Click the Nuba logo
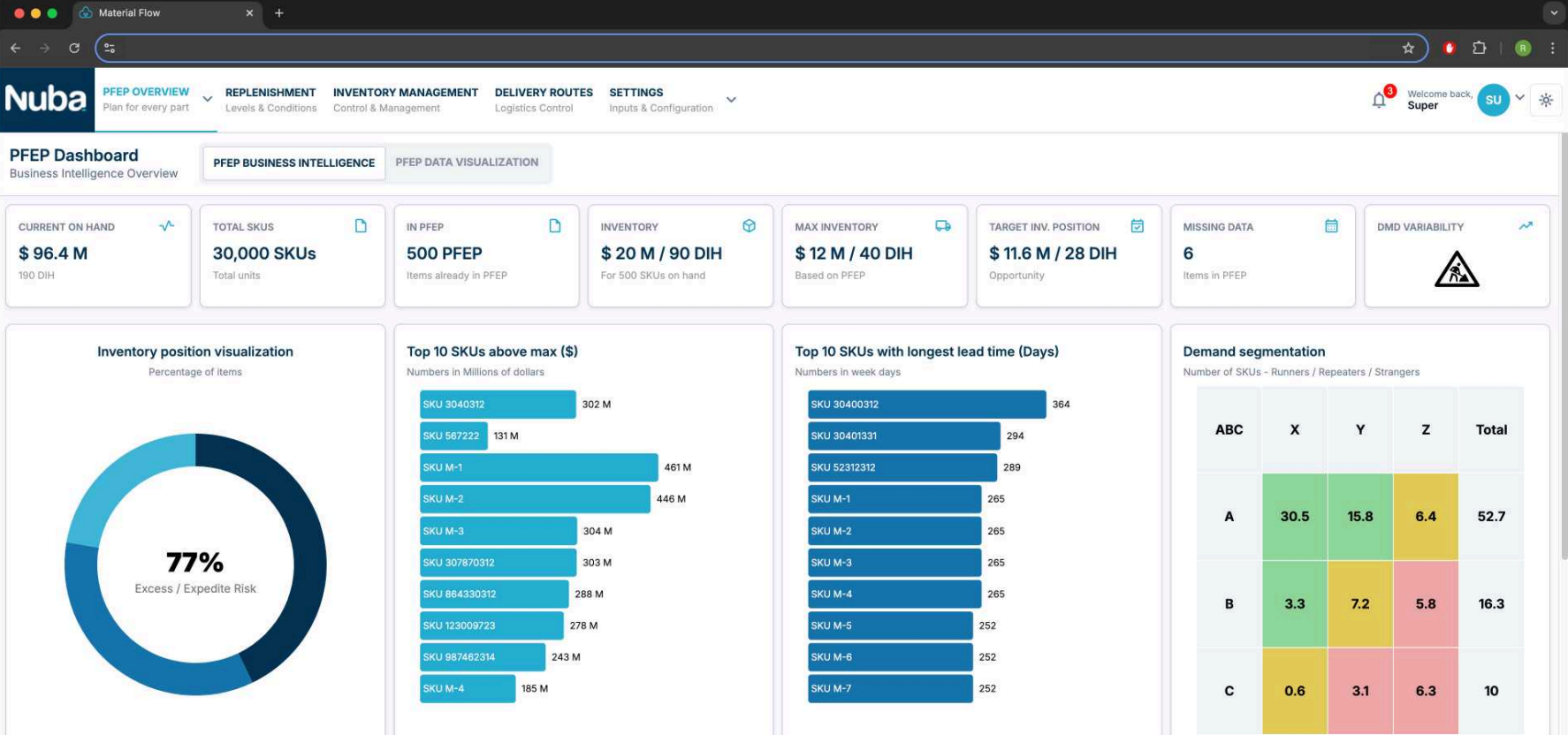 (46, 99)
